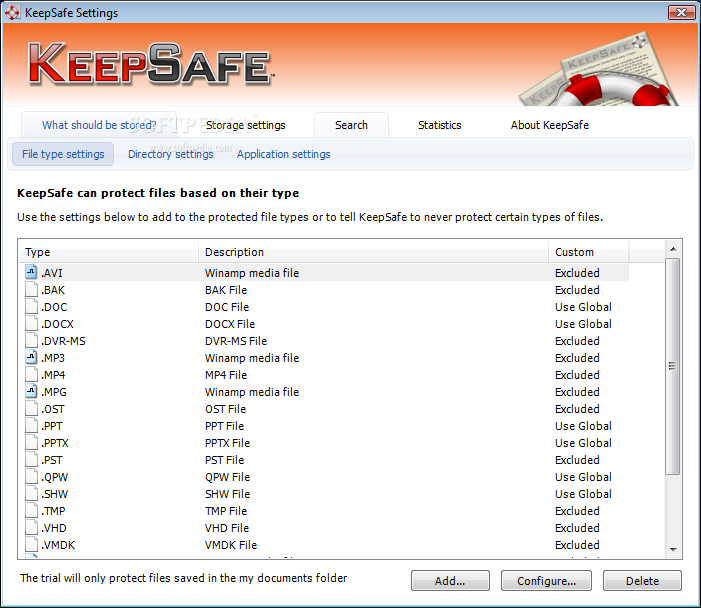Click the vertical scrollbar thumb in list
Viewport: 701px width, 608px height.
(672, 366)
